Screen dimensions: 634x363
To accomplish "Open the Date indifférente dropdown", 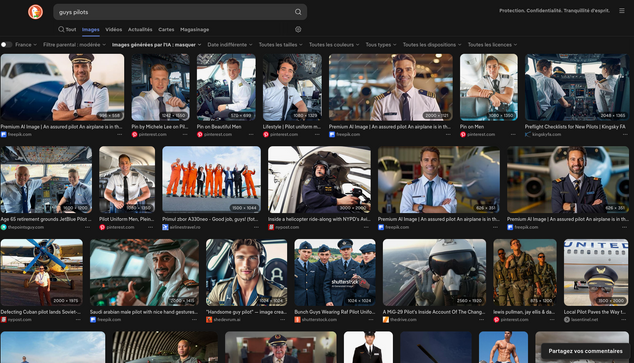I will [230, 45].
